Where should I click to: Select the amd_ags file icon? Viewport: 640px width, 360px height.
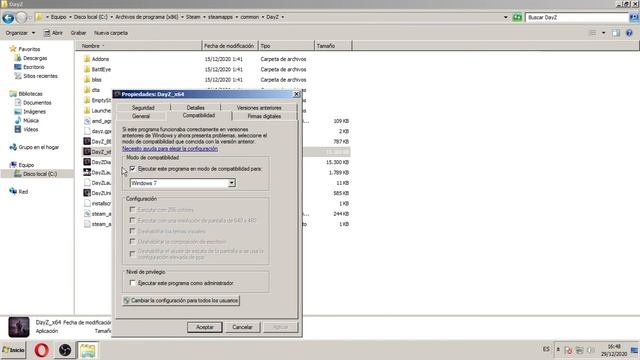[87, 121]
